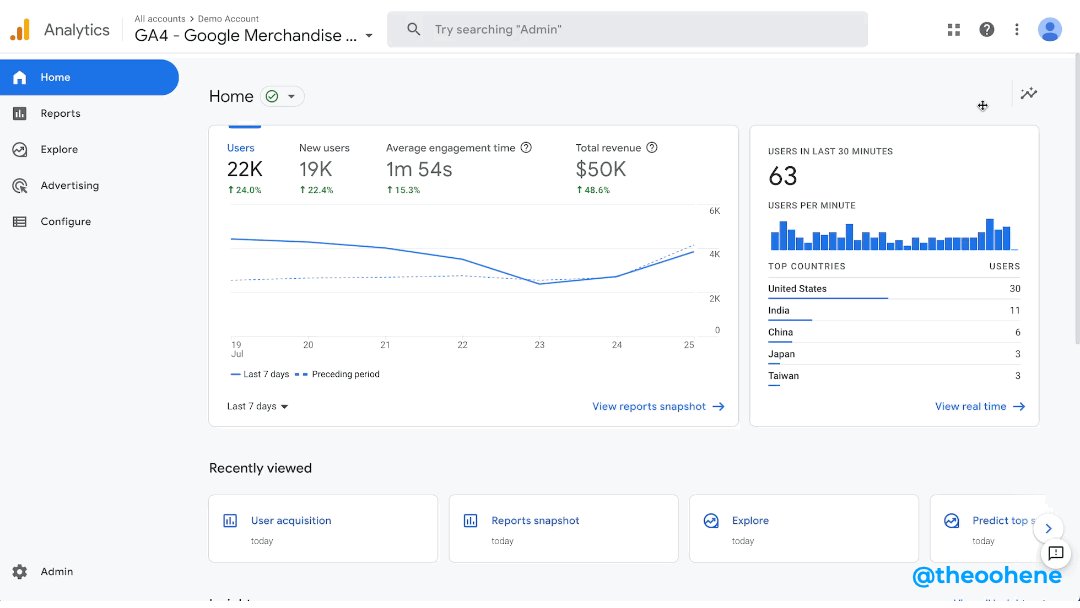Screen dimensions: 1080x608
Task: Click the green checkmark status icon by Home
Action: [272, 96]
